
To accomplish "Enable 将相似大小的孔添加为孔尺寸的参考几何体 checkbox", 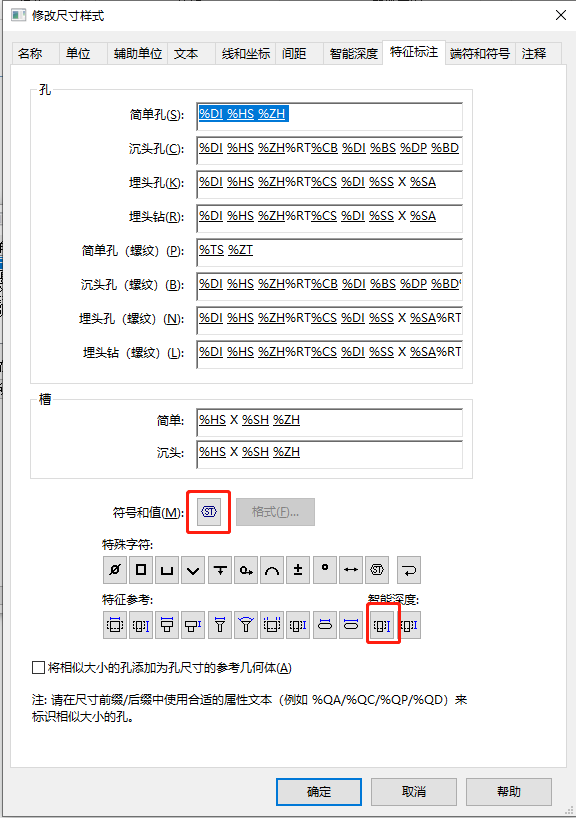I will point(39,668).
